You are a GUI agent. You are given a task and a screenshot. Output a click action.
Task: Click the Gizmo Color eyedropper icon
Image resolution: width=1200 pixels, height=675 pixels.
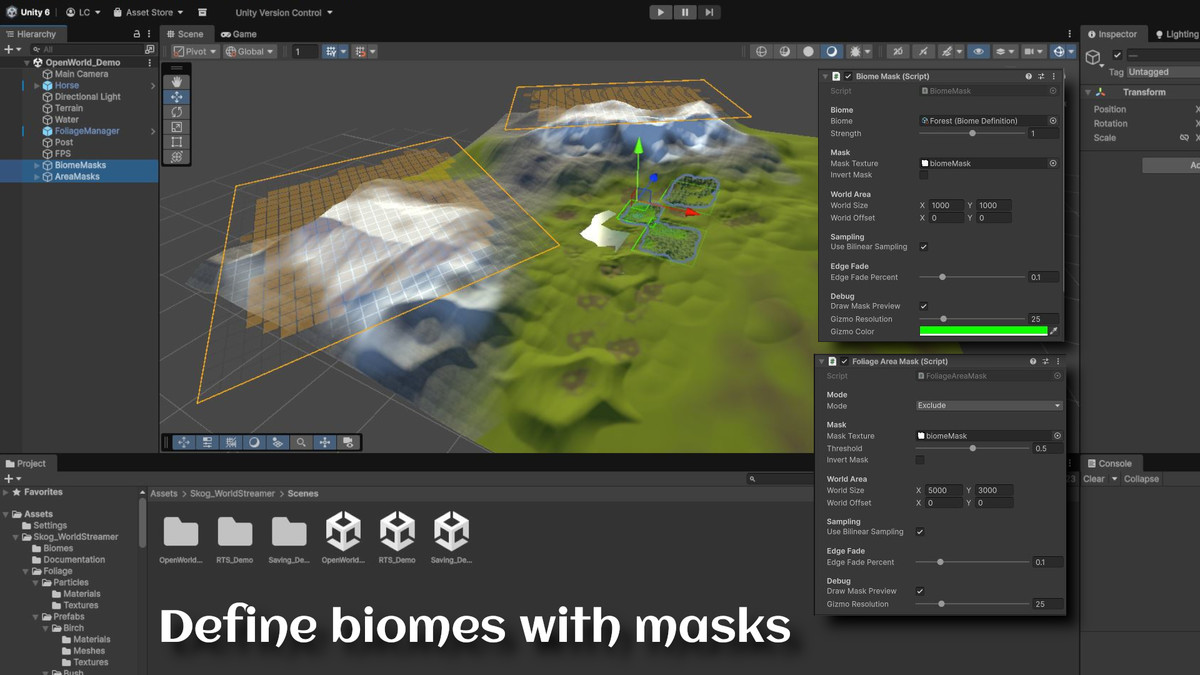[x=1053, y=331]
